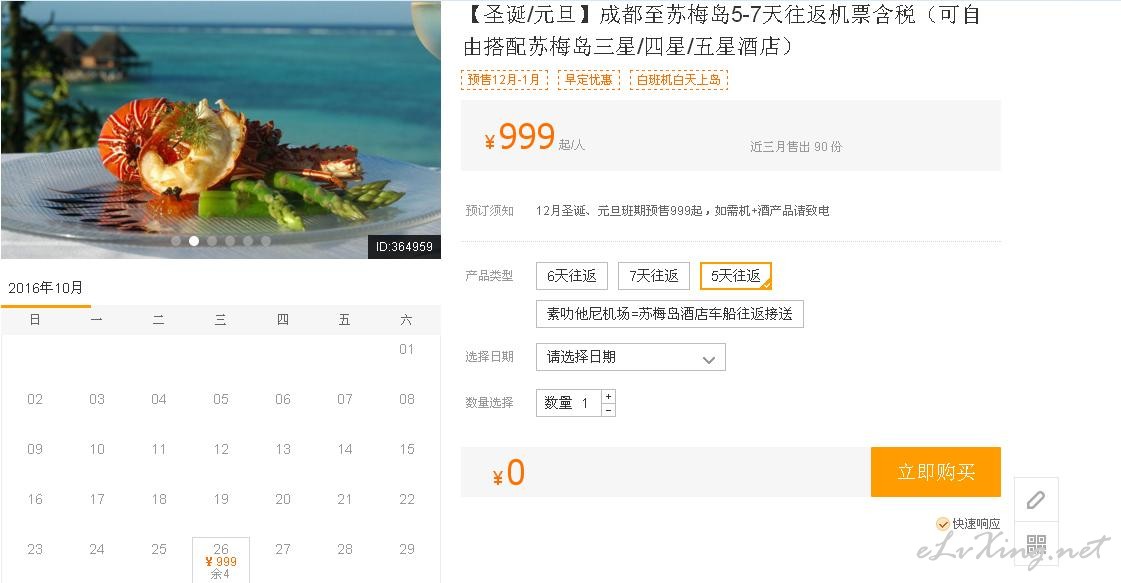Screen dimensions: 1121x583
Task: Open the 请选择日期 date dropdown
Action: point(631,357)
